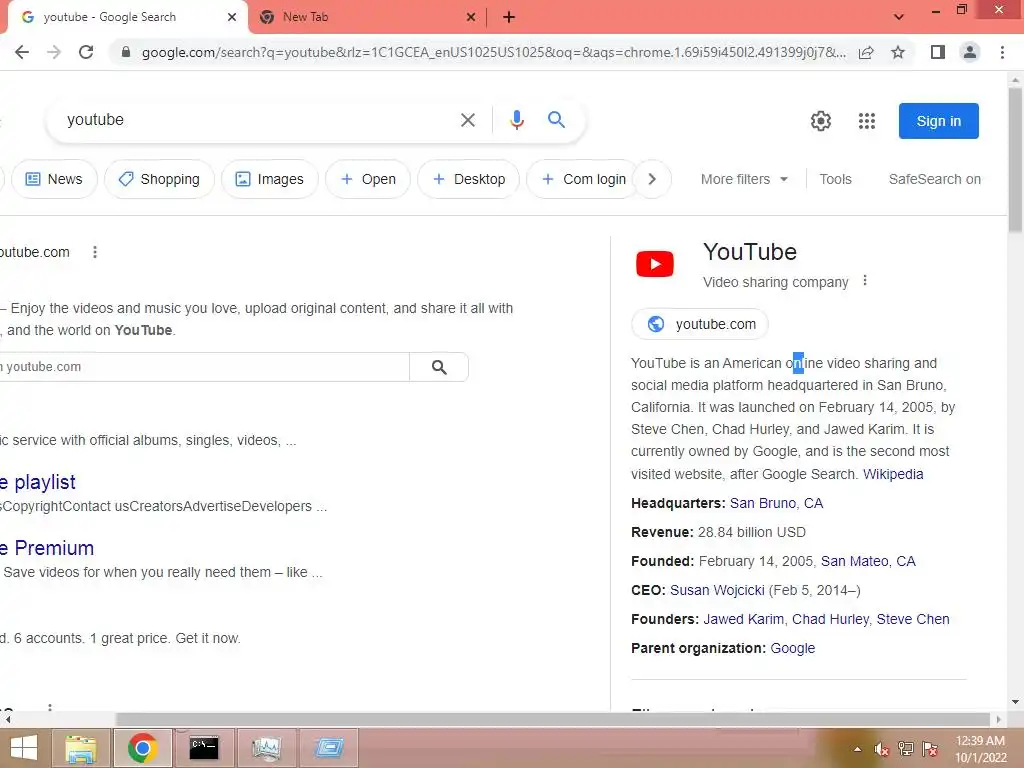
Task: Open the Windows Start button
Action: coord(24,748)
